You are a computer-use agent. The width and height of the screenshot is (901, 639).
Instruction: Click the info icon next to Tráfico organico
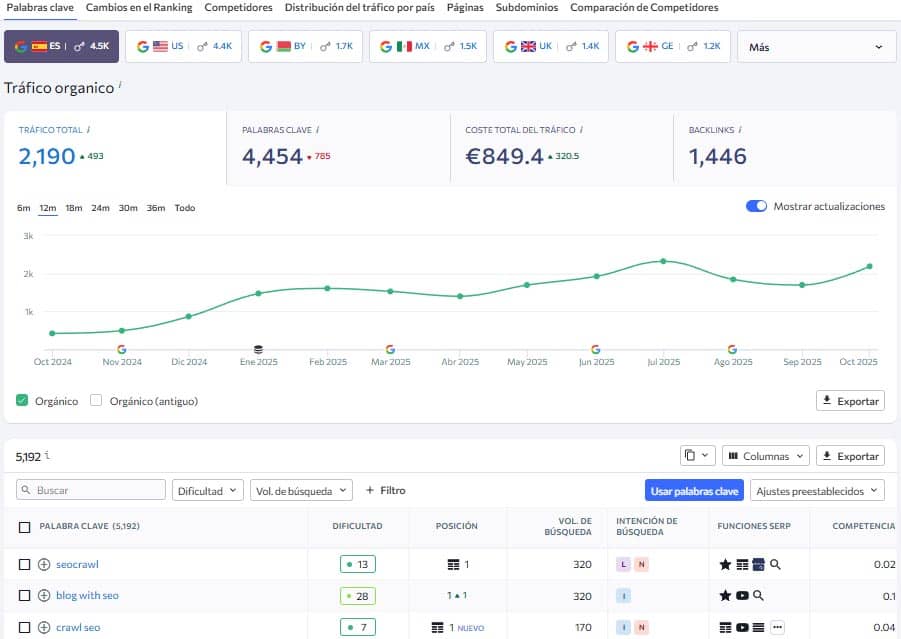tap(121, 85)
